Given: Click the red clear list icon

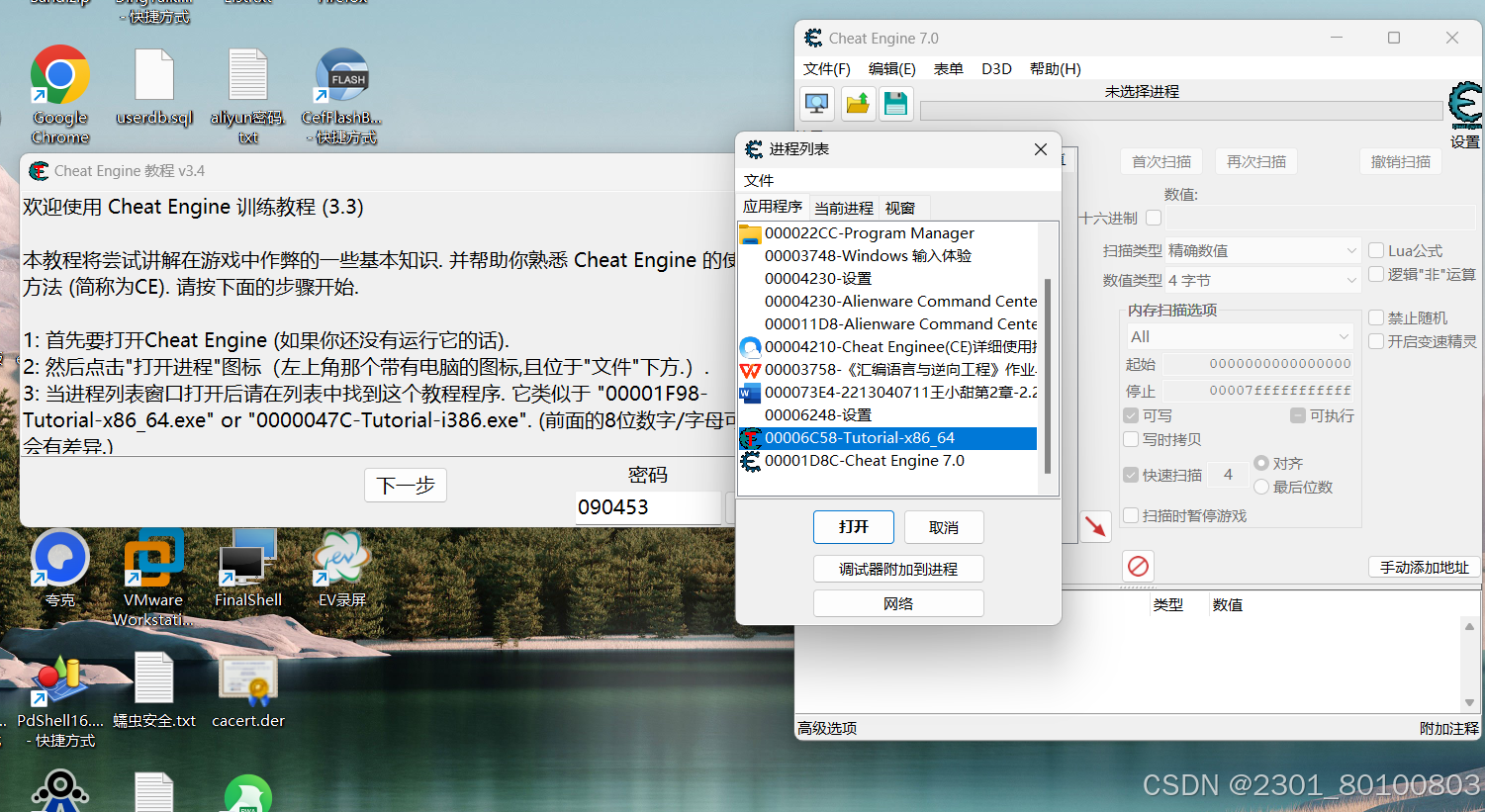Looking at the screenshot, I should coord(1138,566).
